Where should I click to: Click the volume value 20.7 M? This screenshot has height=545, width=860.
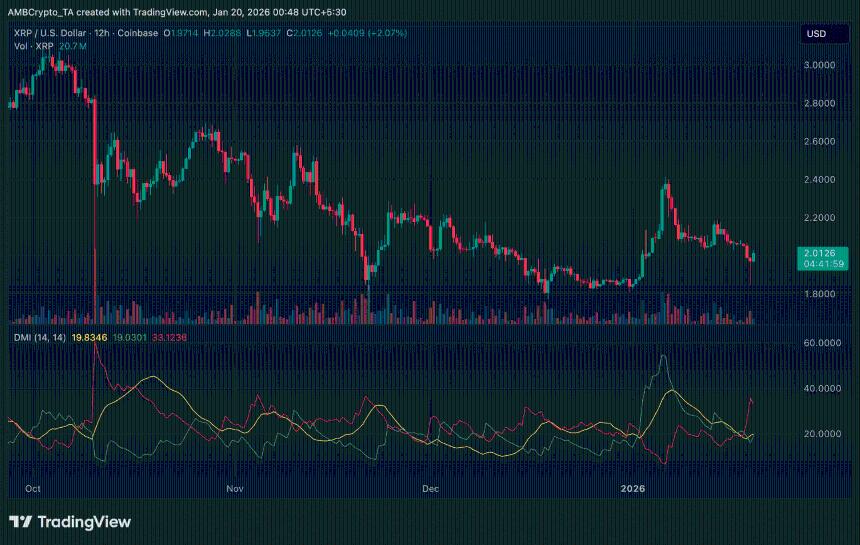coord(72,46)
